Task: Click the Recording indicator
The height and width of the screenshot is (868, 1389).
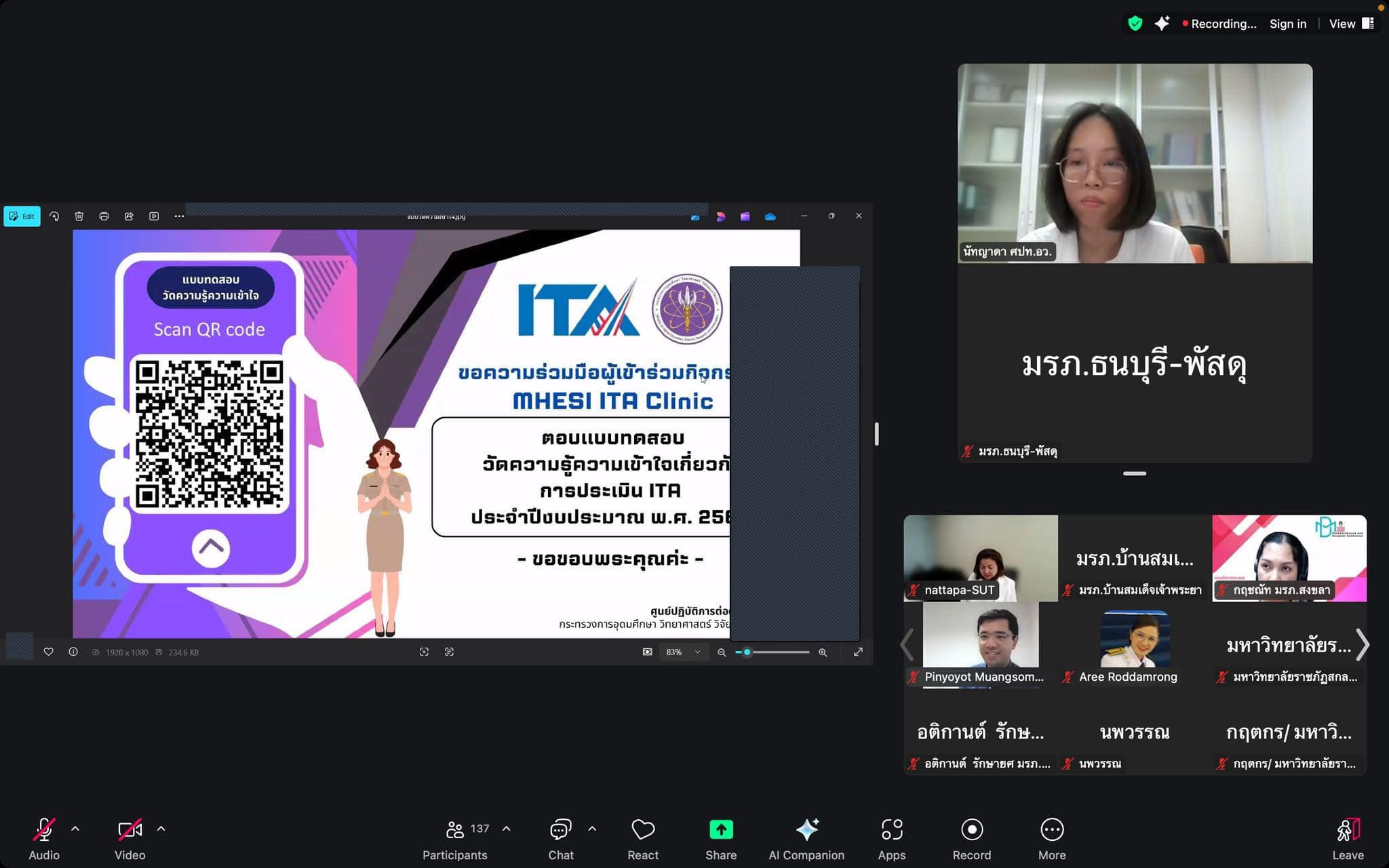Action: point(1219,24)
